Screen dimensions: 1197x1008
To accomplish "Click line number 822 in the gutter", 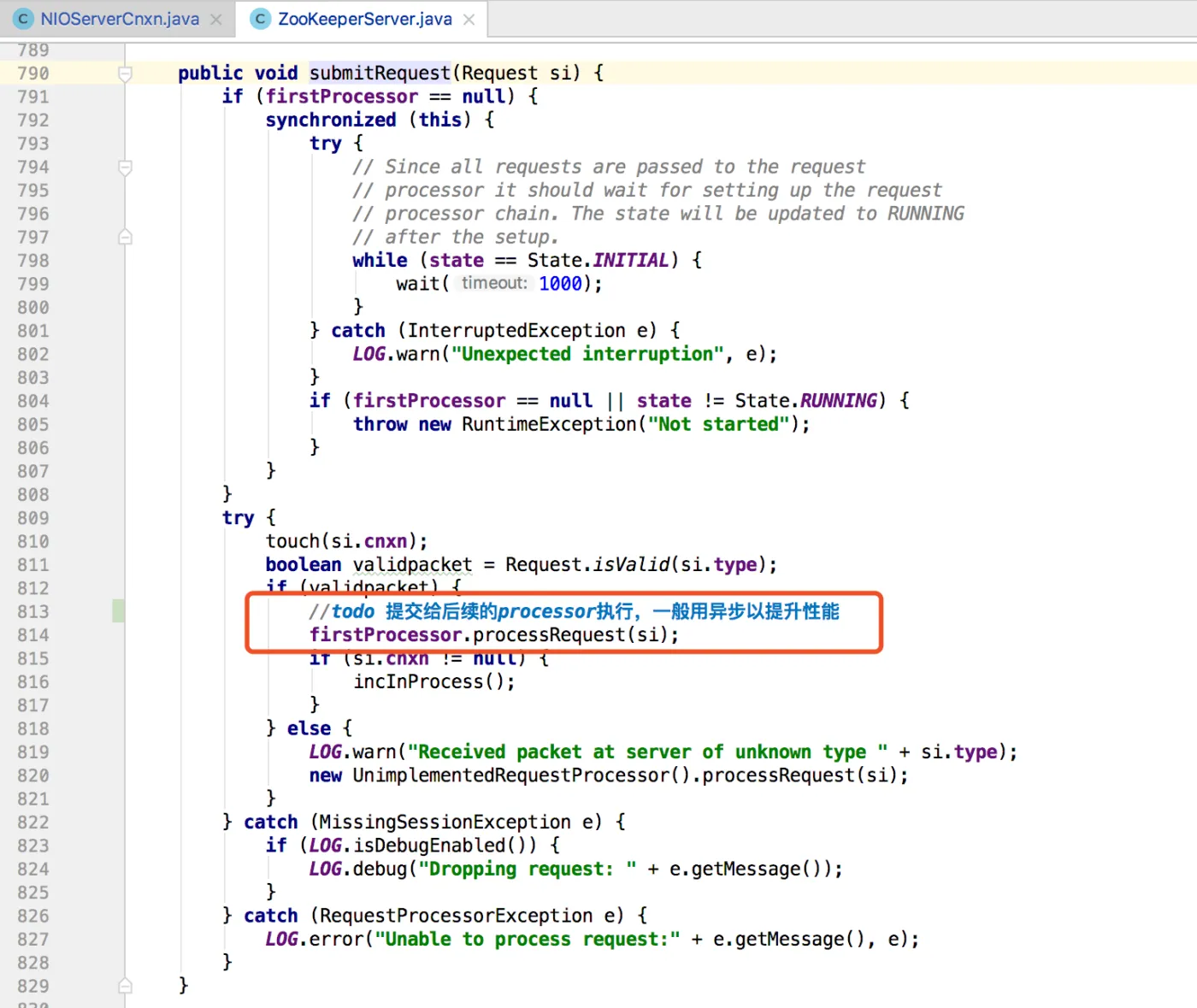I will point(33,822).
